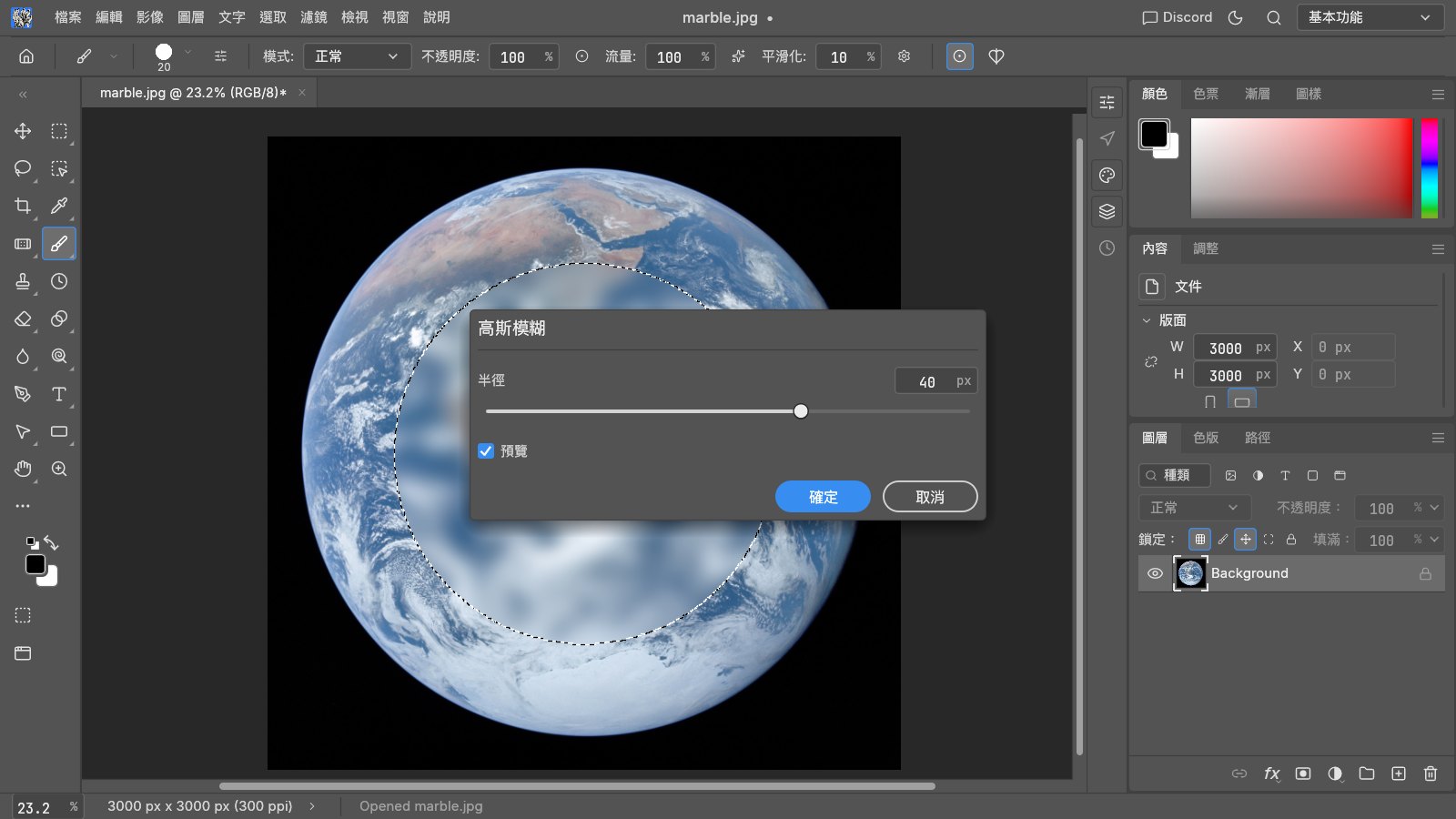Select the Move tool
Viewport: 1456px width, 819px height.
(x=23, y=131)
